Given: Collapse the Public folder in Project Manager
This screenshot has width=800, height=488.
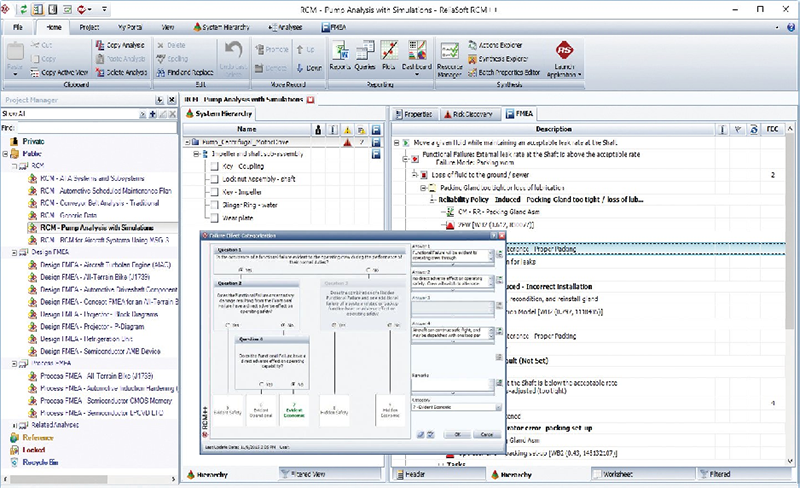Looking at the screenshot, I should [x=5, y=154].
